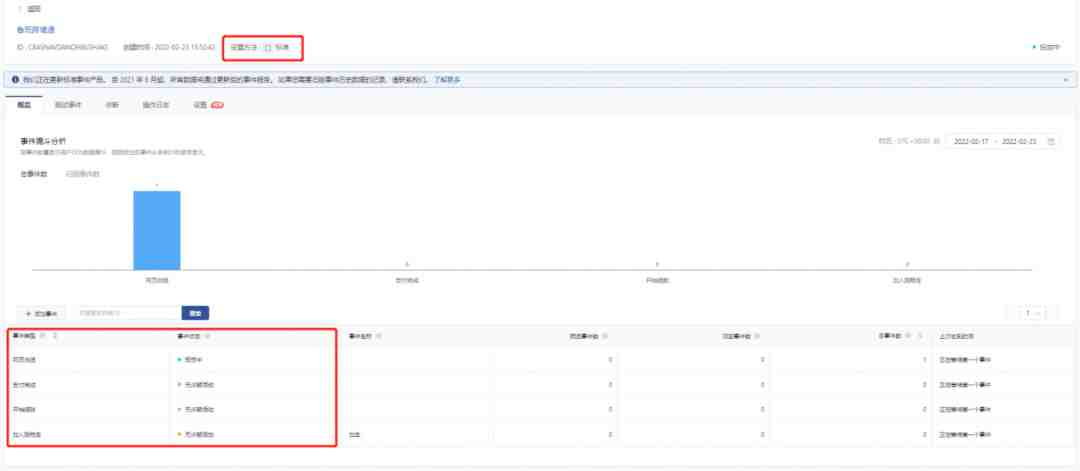Click the tall blue bar in the funnel chart

tap(157, 230)
